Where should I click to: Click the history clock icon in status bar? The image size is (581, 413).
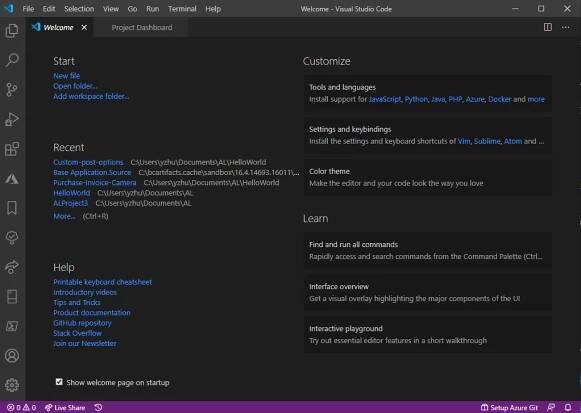98,407
